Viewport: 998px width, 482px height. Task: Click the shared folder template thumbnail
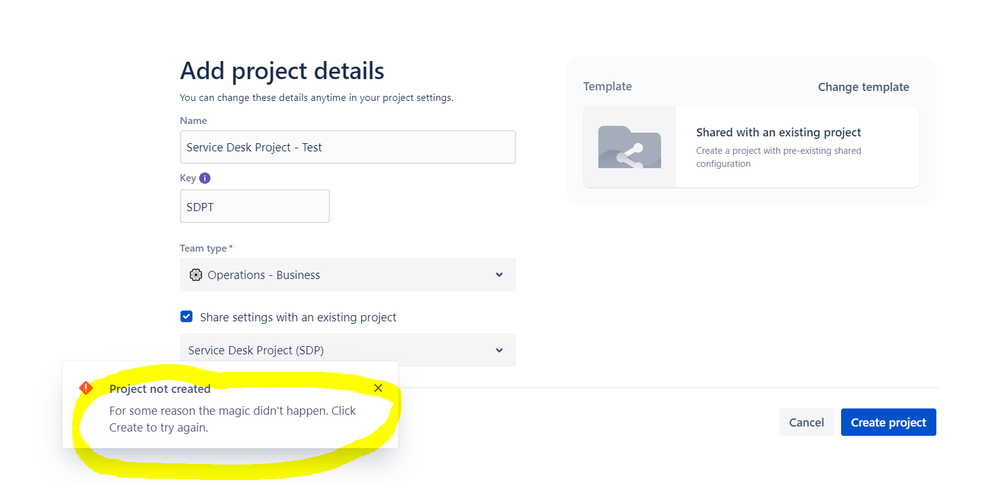(x=629, y=147)
